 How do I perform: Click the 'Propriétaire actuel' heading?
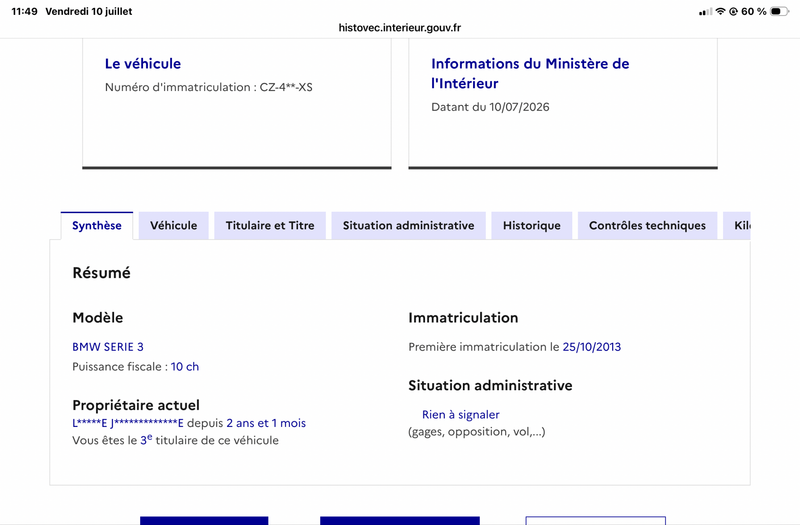(x=136, y=405)
